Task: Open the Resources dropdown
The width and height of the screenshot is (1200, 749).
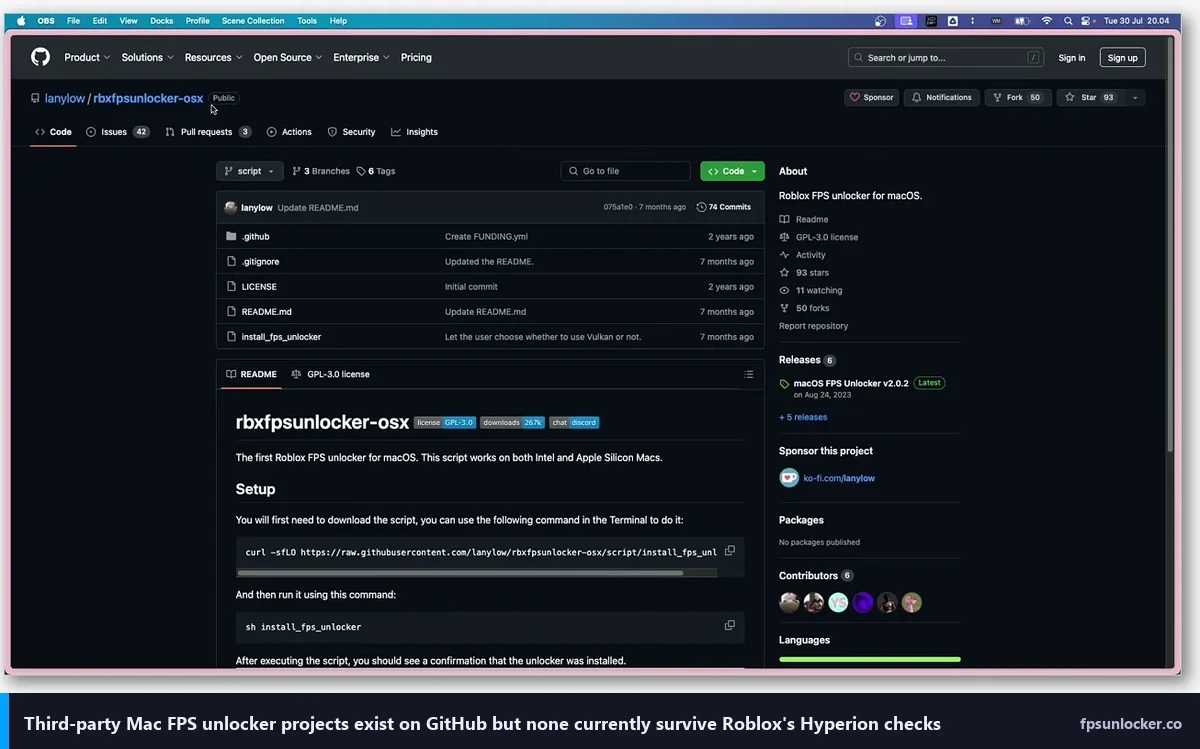Action: [213, 58]
